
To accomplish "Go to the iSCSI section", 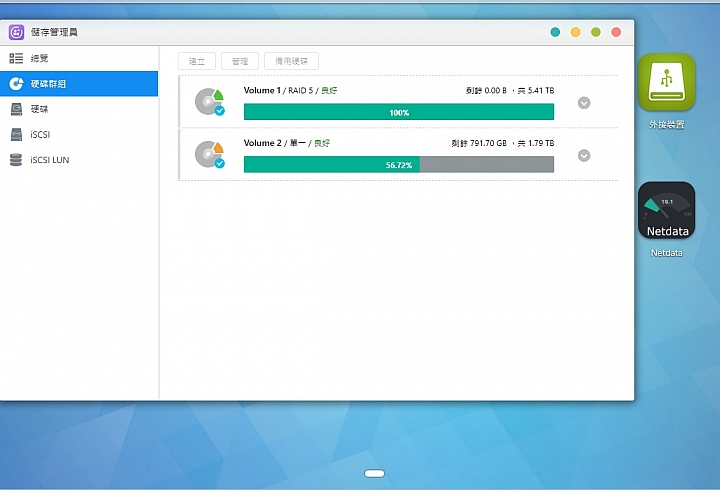I will coord(79,135).
